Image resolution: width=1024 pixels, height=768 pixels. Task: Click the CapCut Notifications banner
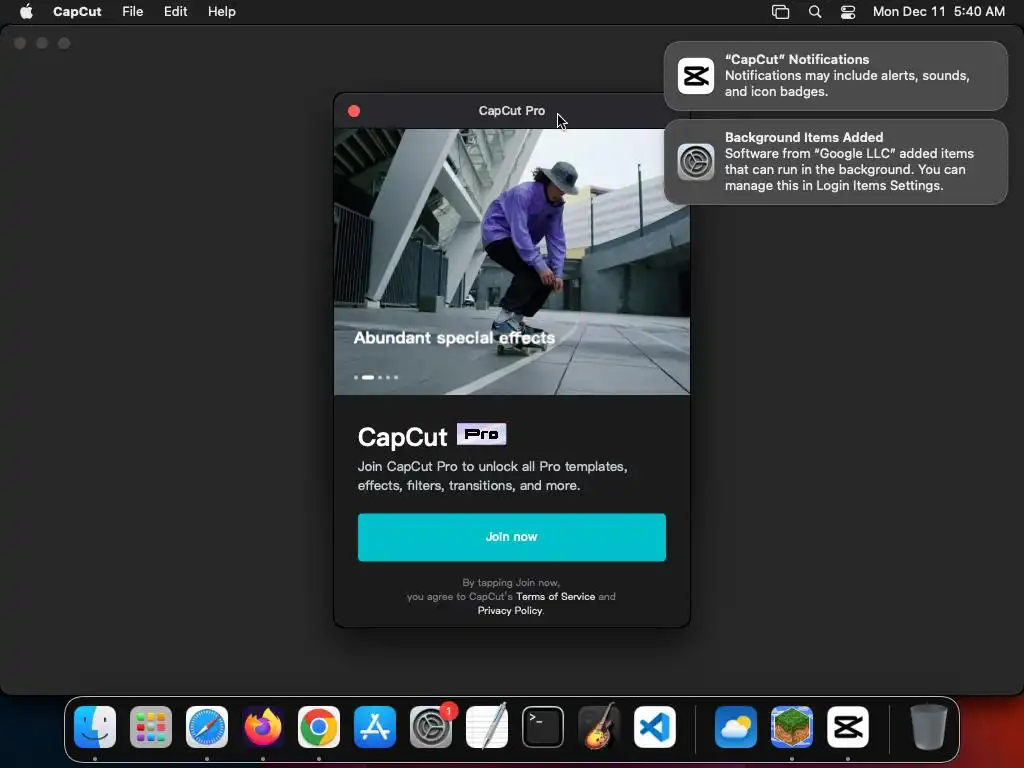coord(836,76)
